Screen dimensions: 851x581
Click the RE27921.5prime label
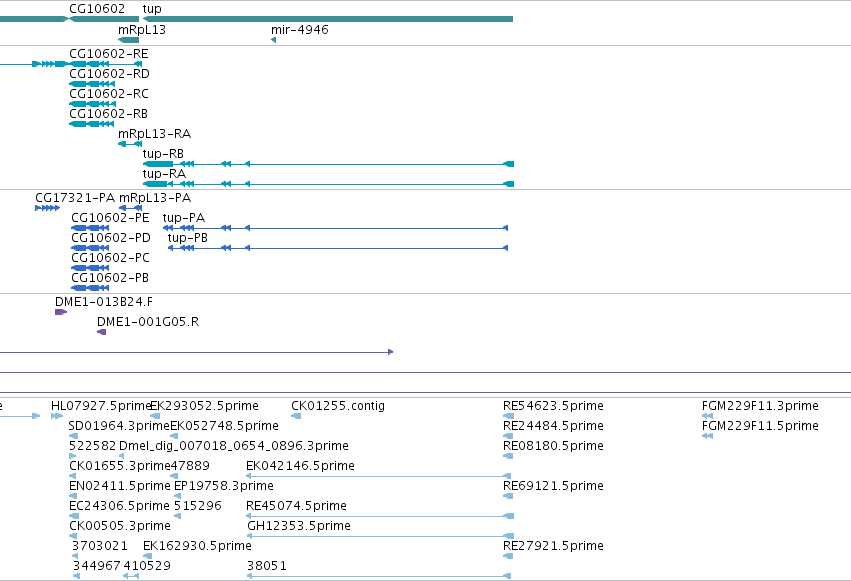(x=553, y=546)
